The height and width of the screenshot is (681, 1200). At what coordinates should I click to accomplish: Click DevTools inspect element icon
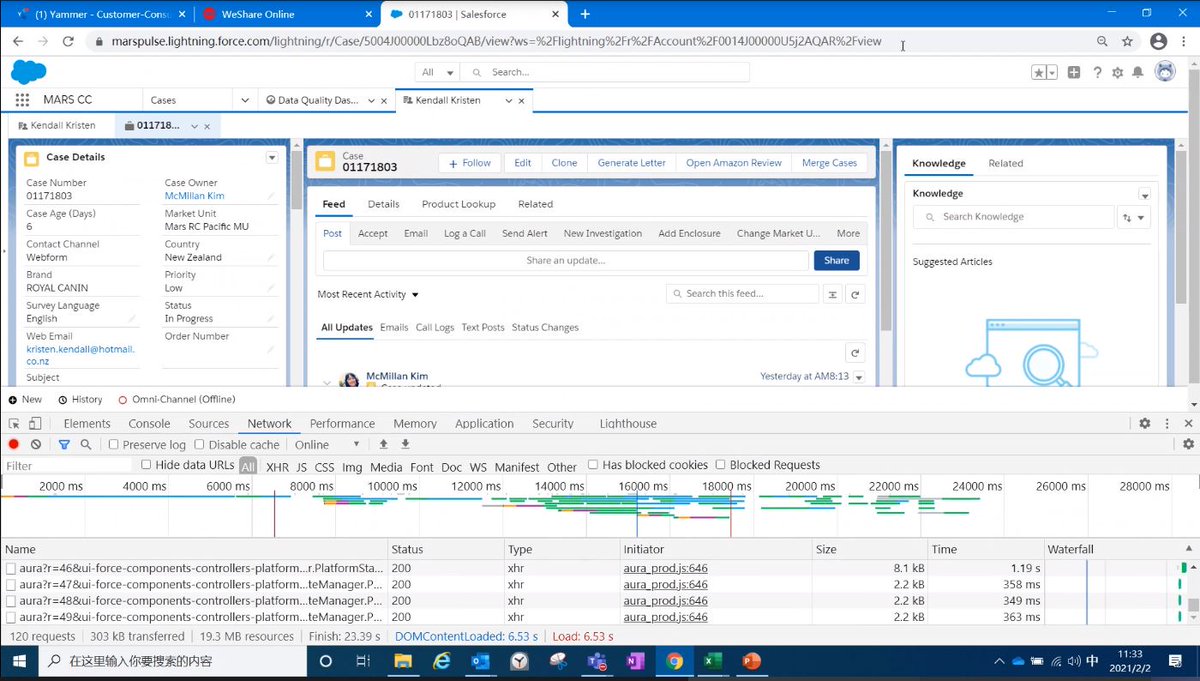point(13,424)
